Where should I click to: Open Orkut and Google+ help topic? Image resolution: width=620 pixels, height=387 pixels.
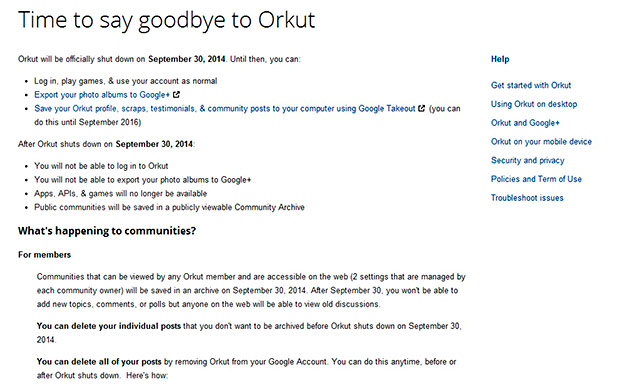pos(525,123)
